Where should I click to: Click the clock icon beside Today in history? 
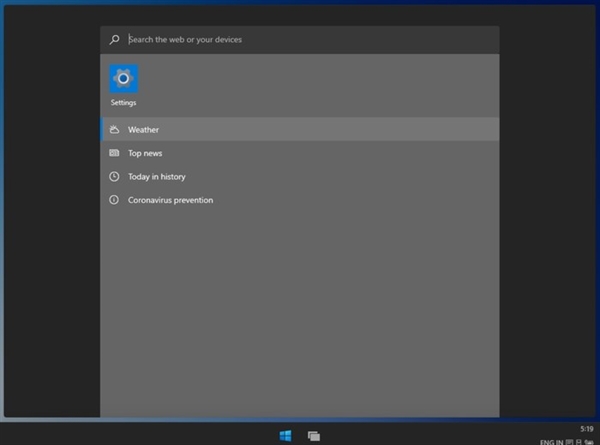point(115,177)
